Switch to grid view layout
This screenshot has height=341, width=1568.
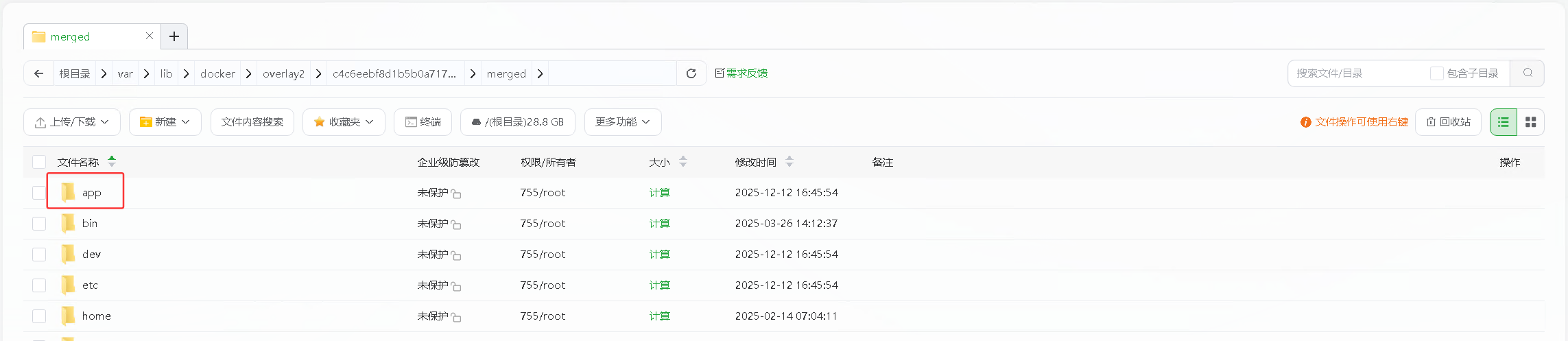click(x=1530, y=122)
